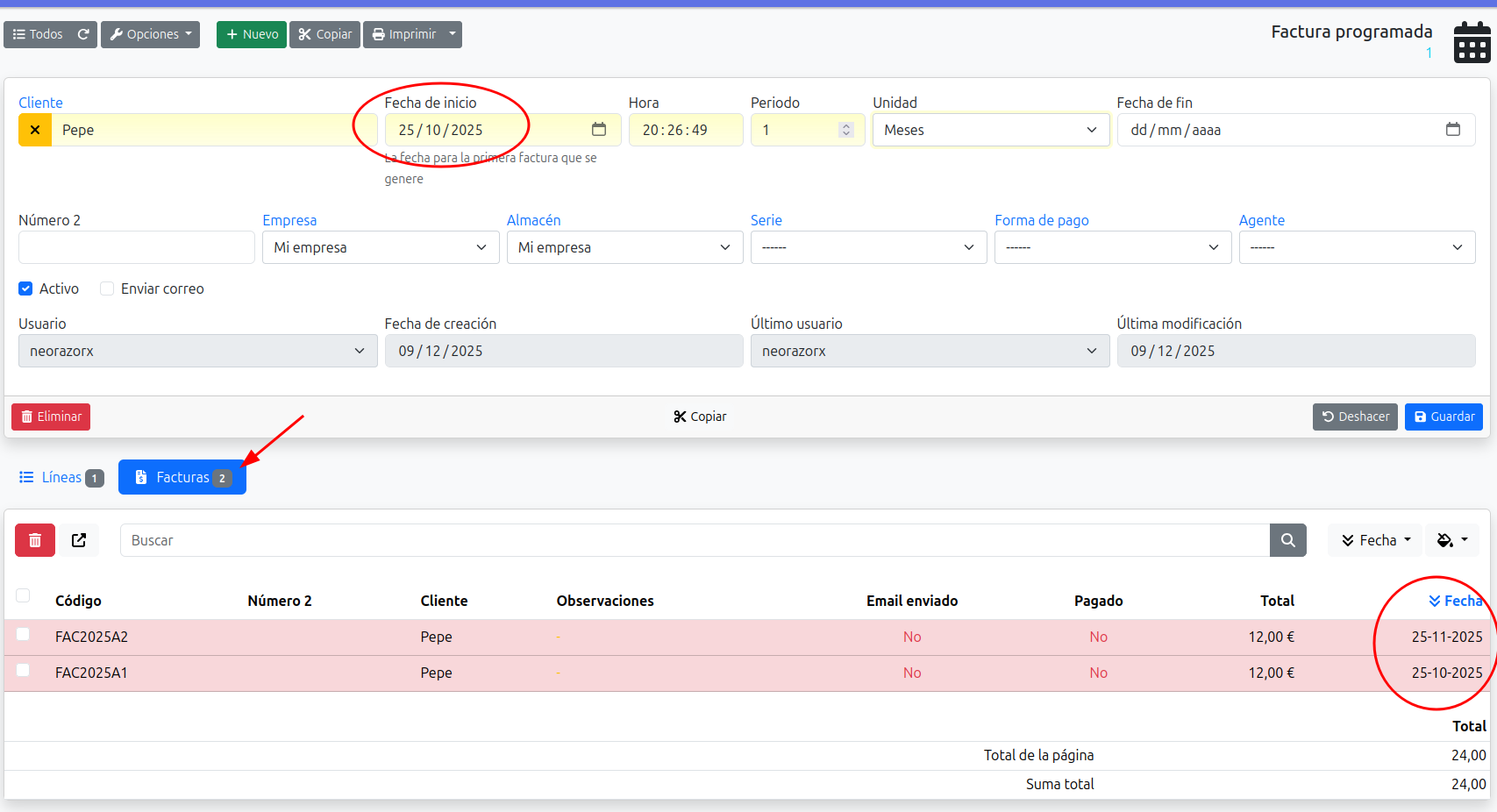Open the calendar picker for Fecha de inicio

point(599,130)
